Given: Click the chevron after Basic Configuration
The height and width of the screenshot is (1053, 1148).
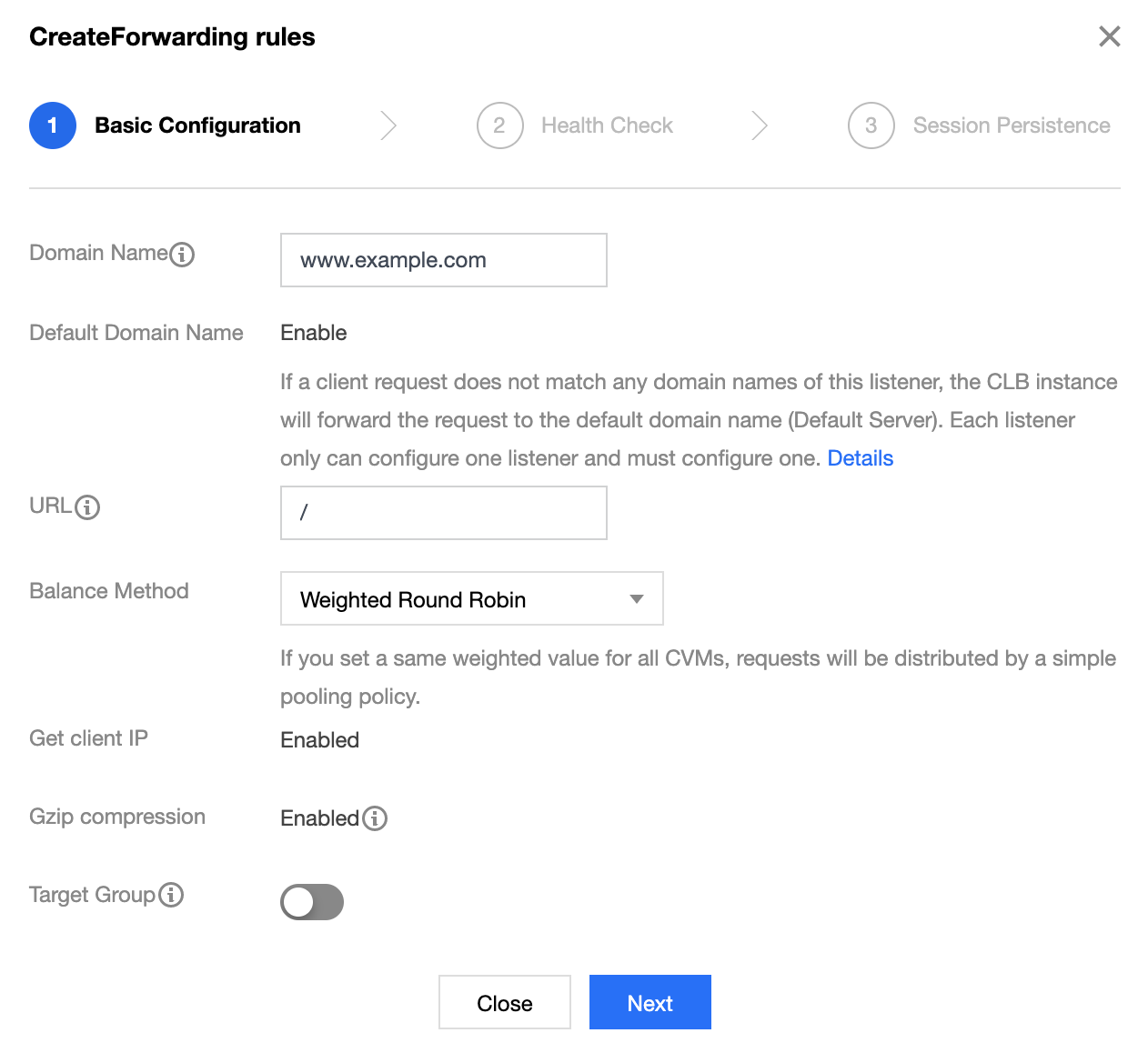Looking at the screenshot, I should pyautogui.click(x=388, y=125).
